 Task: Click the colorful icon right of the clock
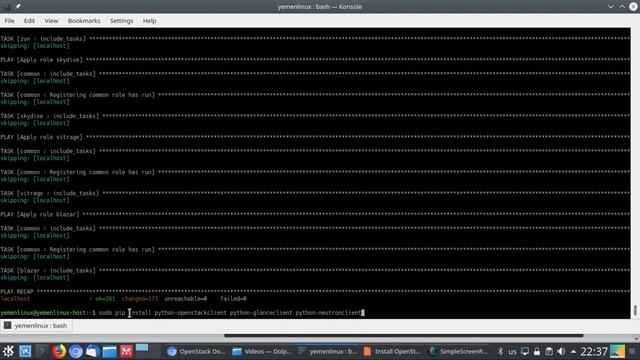[x=617, y=351]
